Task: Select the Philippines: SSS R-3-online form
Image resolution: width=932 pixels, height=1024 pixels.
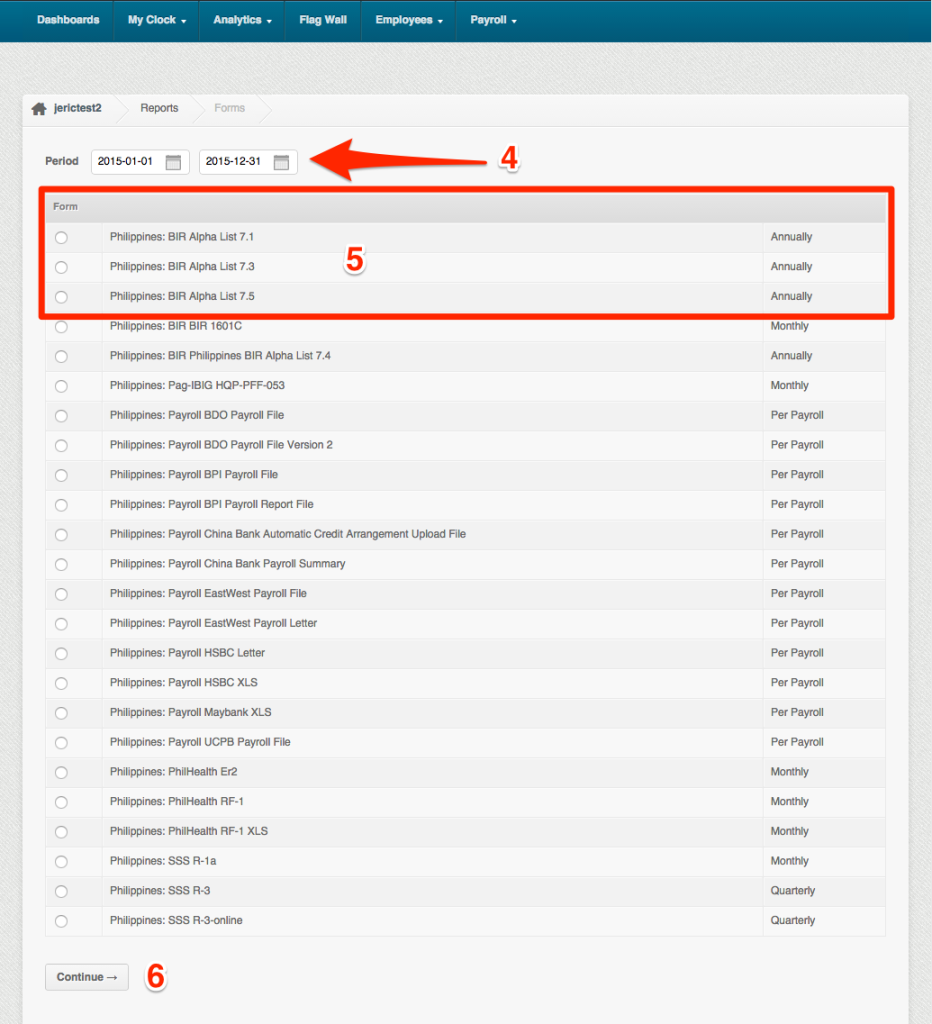Action: coord(60,920)
